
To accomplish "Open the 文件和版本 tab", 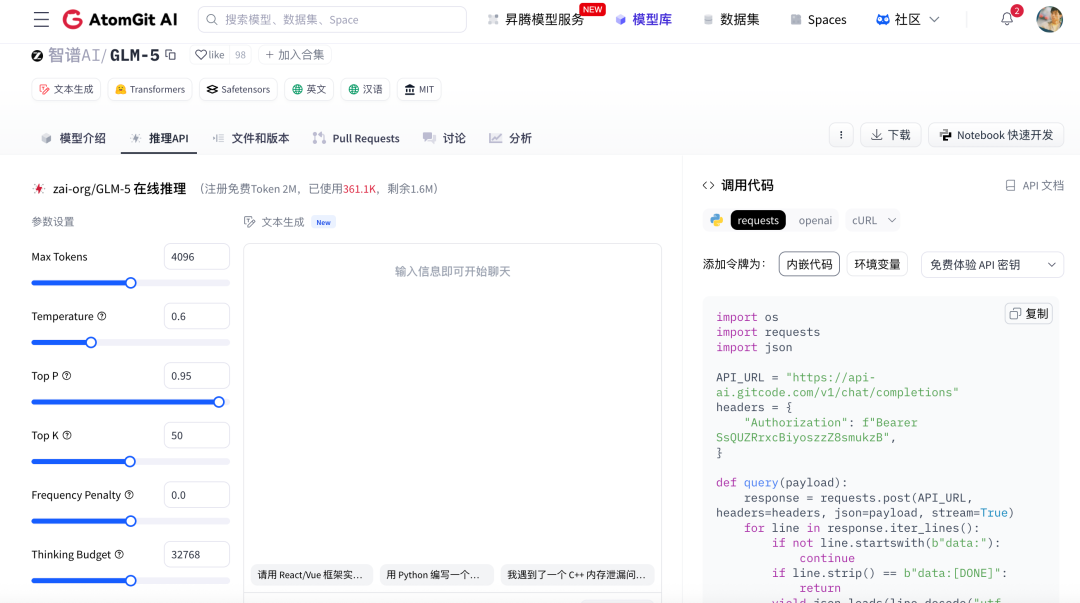I will pyautogui.click(x=251, y=138).
